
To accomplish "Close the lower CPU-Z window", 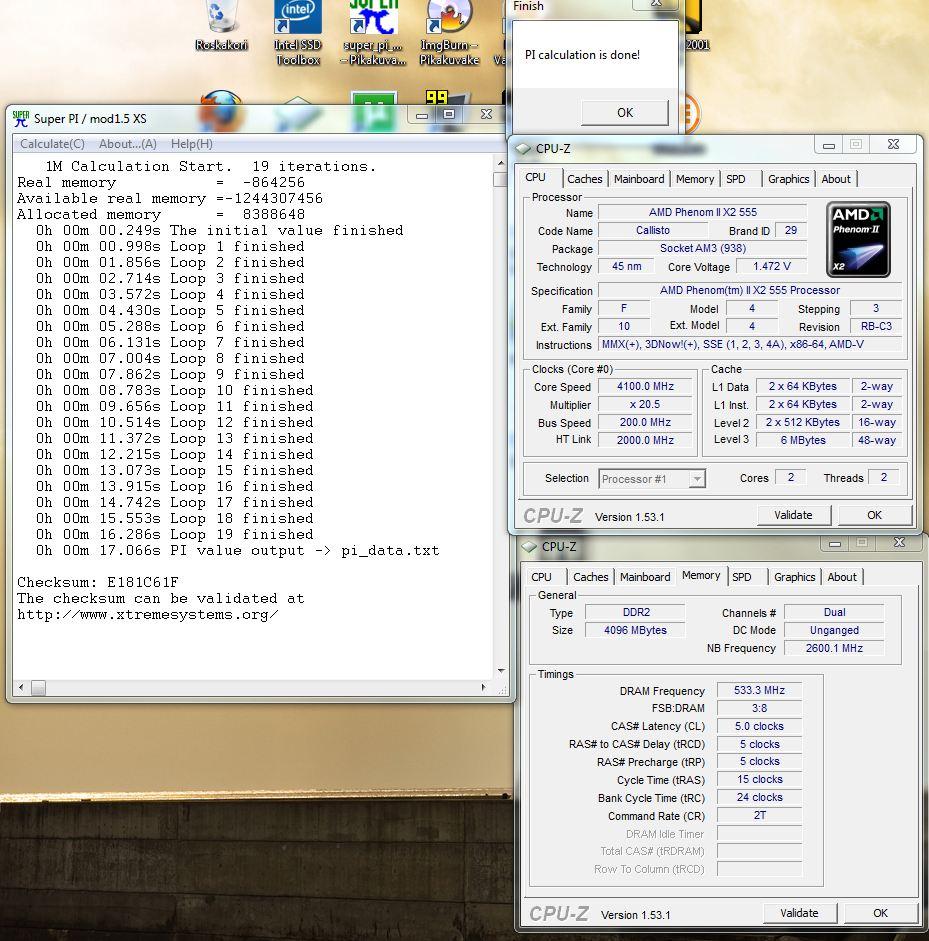I will (899, 543).
